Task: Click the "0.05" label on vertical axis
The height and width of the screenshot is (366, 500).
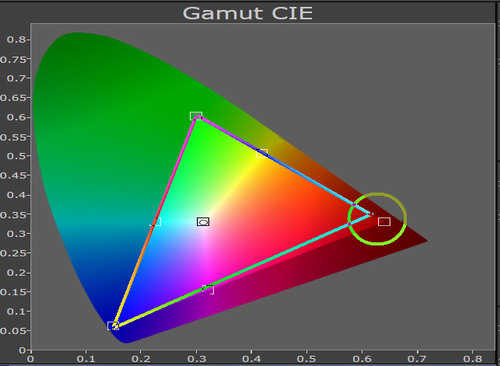Action: coord(13,331)
